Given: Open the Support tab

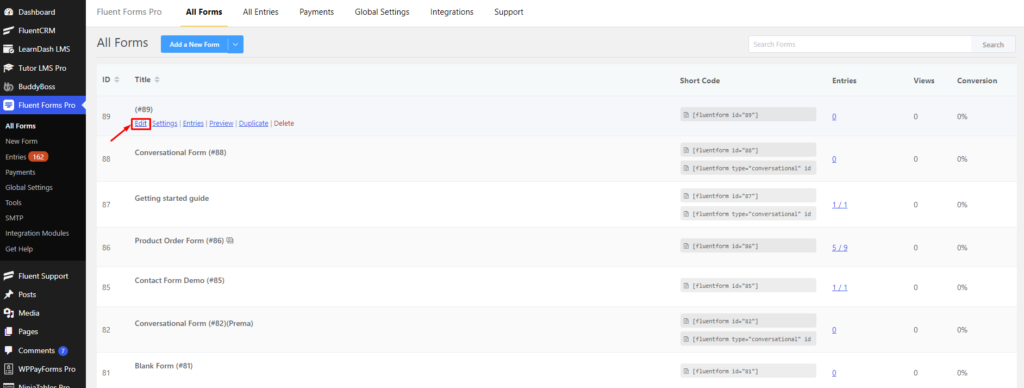Looking at the screenshot, I should point(509,12).
